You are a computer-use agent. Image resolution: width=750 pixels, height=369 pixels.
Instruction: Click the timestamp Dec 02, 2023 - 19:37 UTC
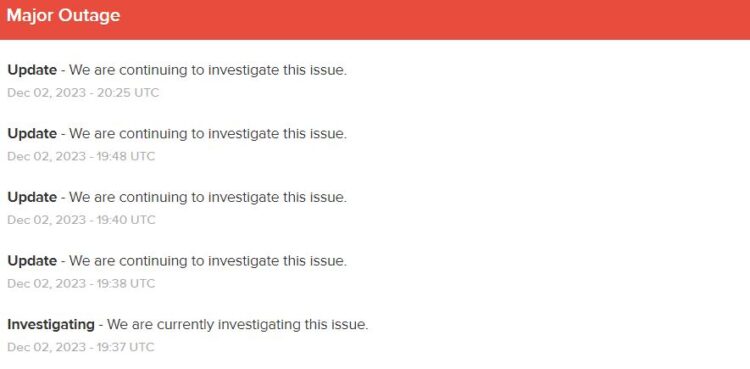[81, 347]
